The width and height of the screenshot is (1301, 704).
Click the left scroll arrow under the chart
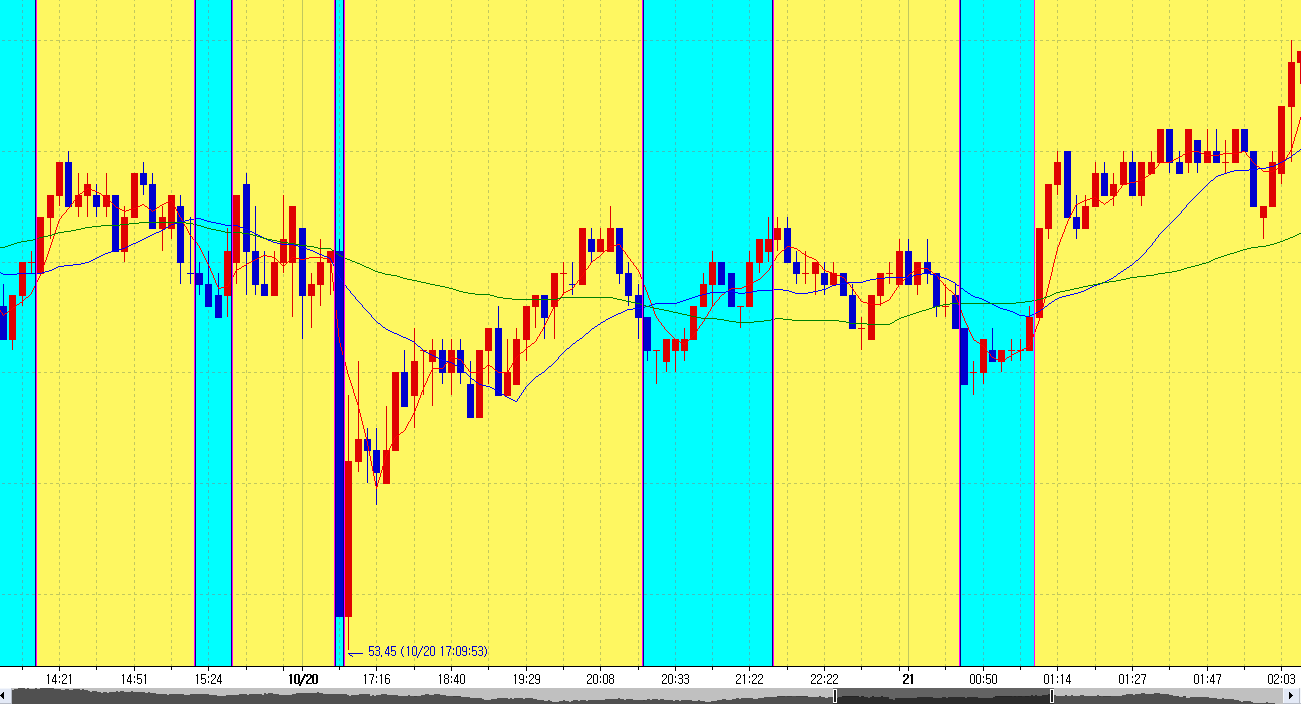pyautogui.click(x=5, y=696)
